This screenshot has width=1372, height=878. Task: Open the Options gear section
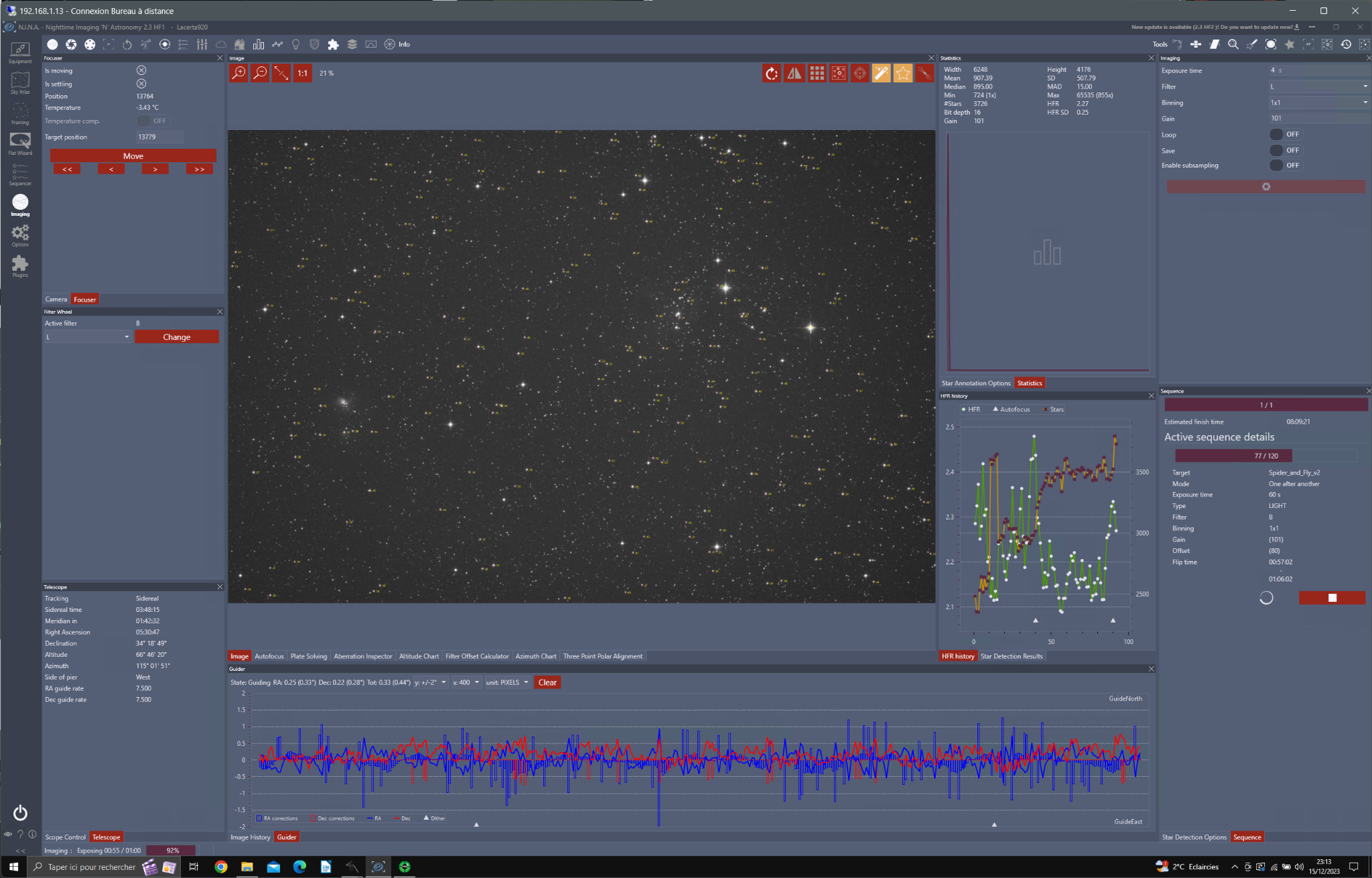pyautogui.click(x=20, y=235)
